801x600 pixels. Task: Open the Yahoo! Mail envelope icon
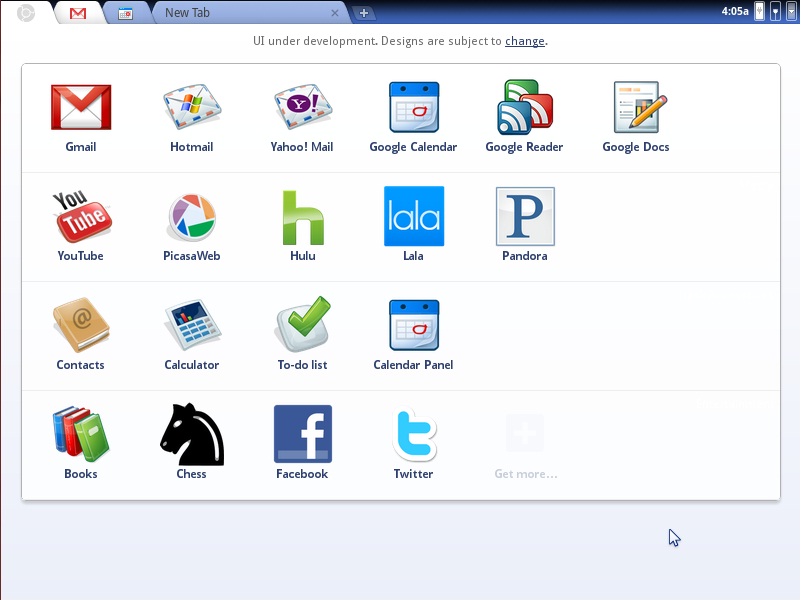tap(302, 107)
